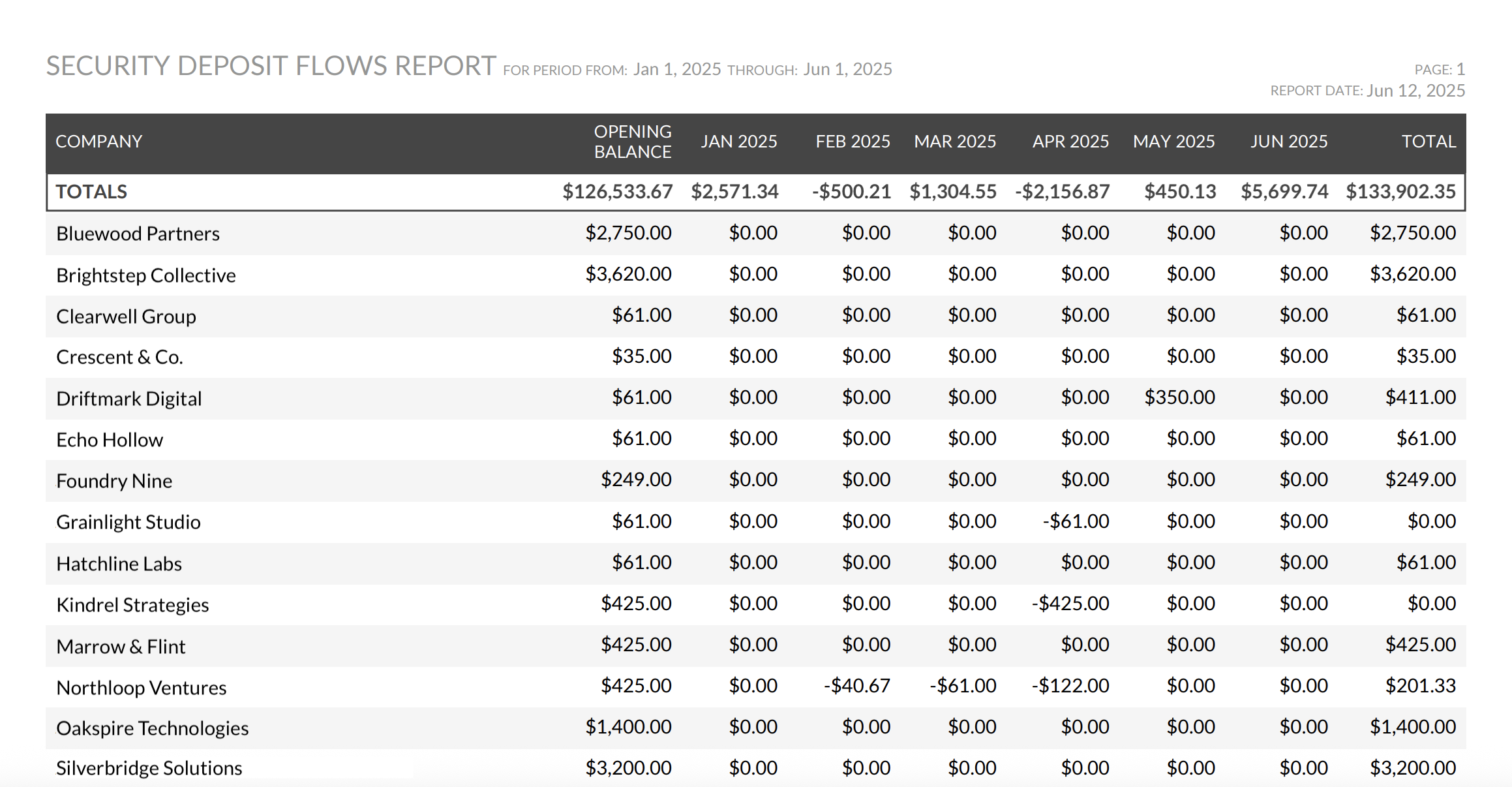1512x787 pixels.
Task: Click the JUN 2025 column header
Action: click(1288, 142)
